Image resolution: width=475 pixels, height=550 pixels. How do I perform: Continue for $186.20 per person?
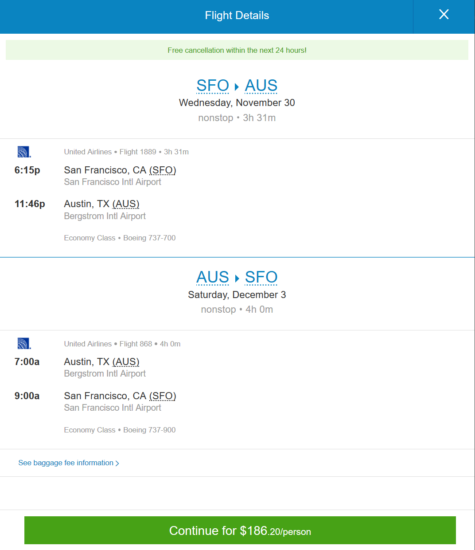pyautogui.click(x=240, y=530)
